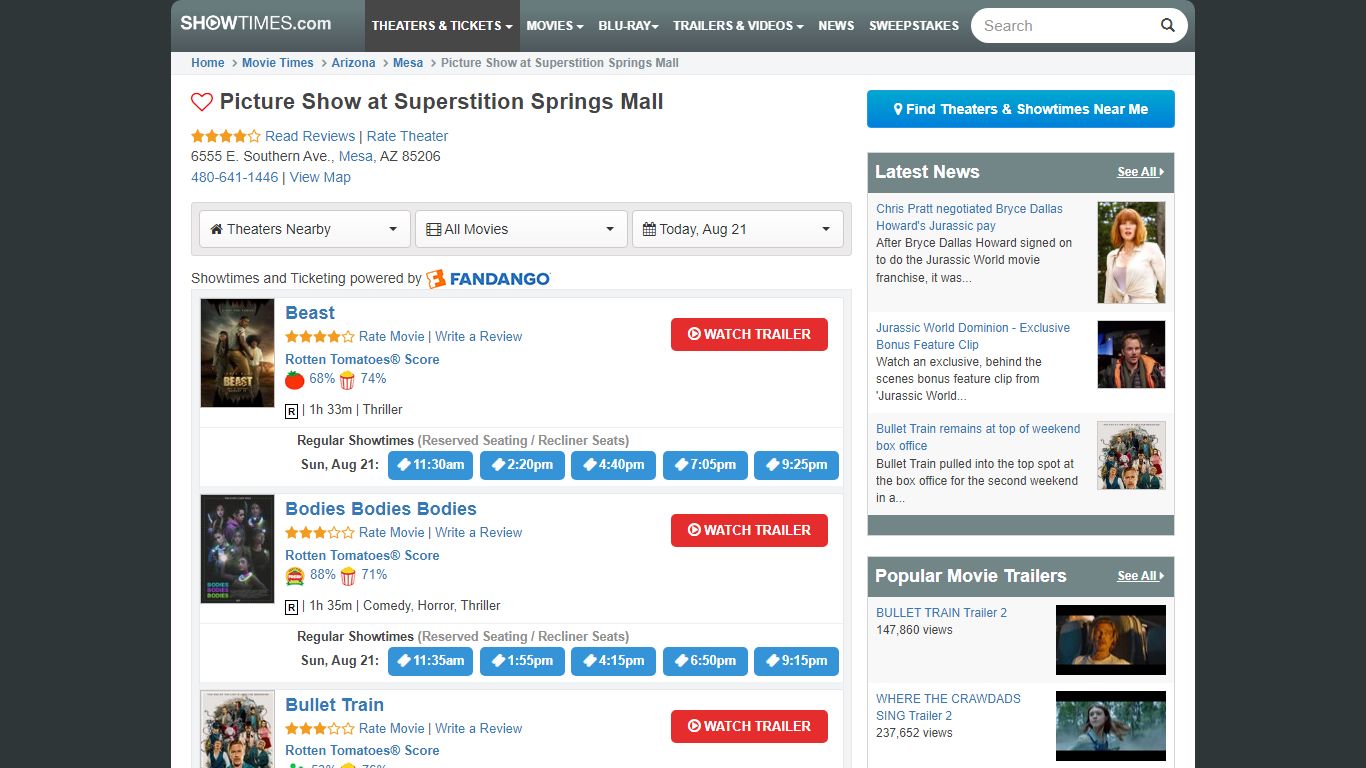Select Beast 2:20pm showtime
The width and height of the screenshot is (1366, 768).
coord(522,465)
